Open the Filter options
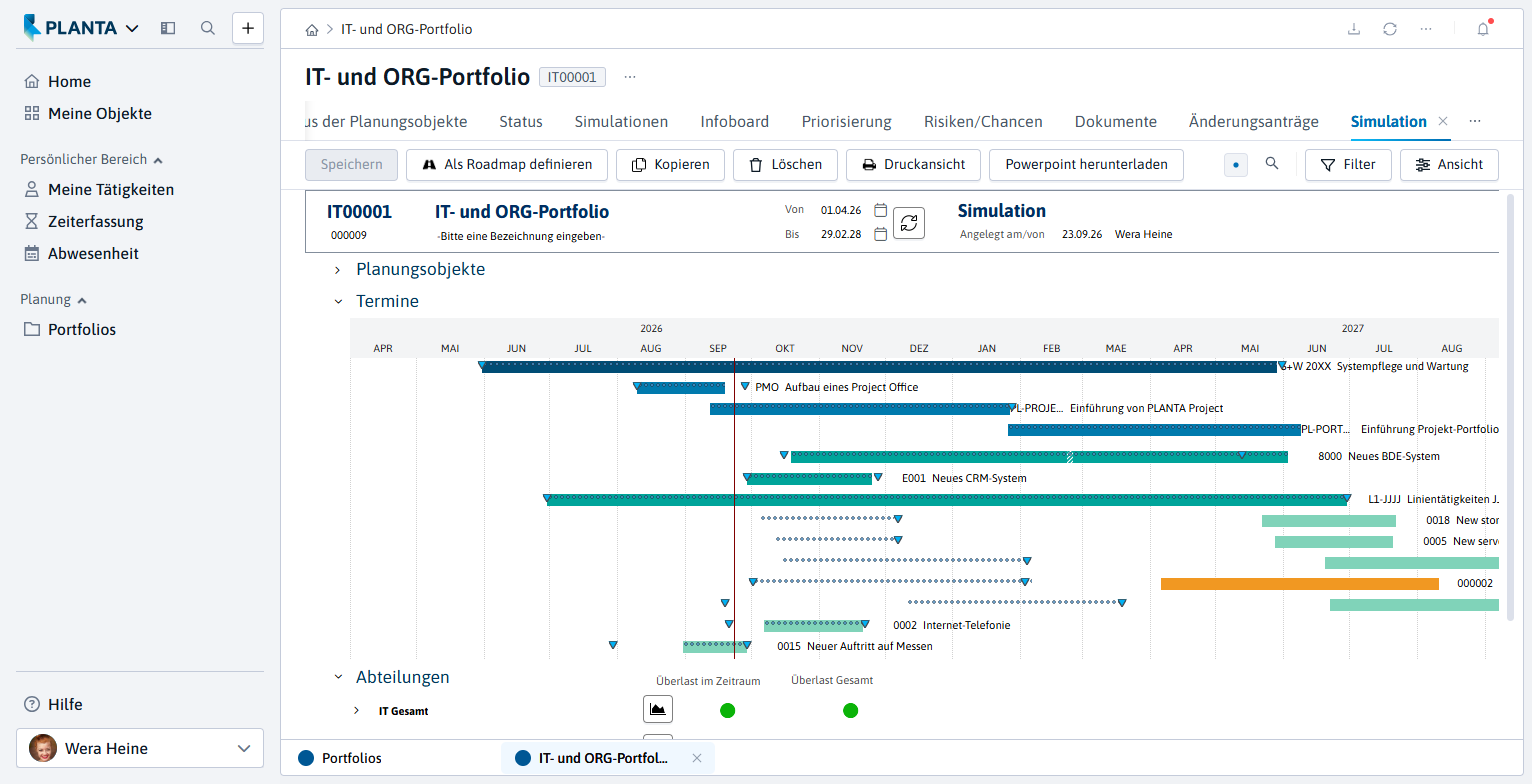 (x=1348, y=165)
